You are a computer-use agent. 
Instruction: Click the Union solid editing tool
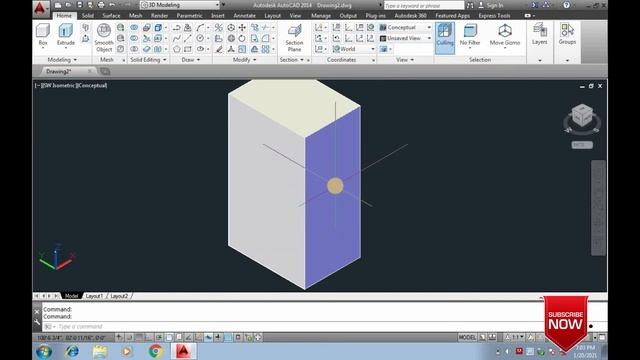click(134, 27)
